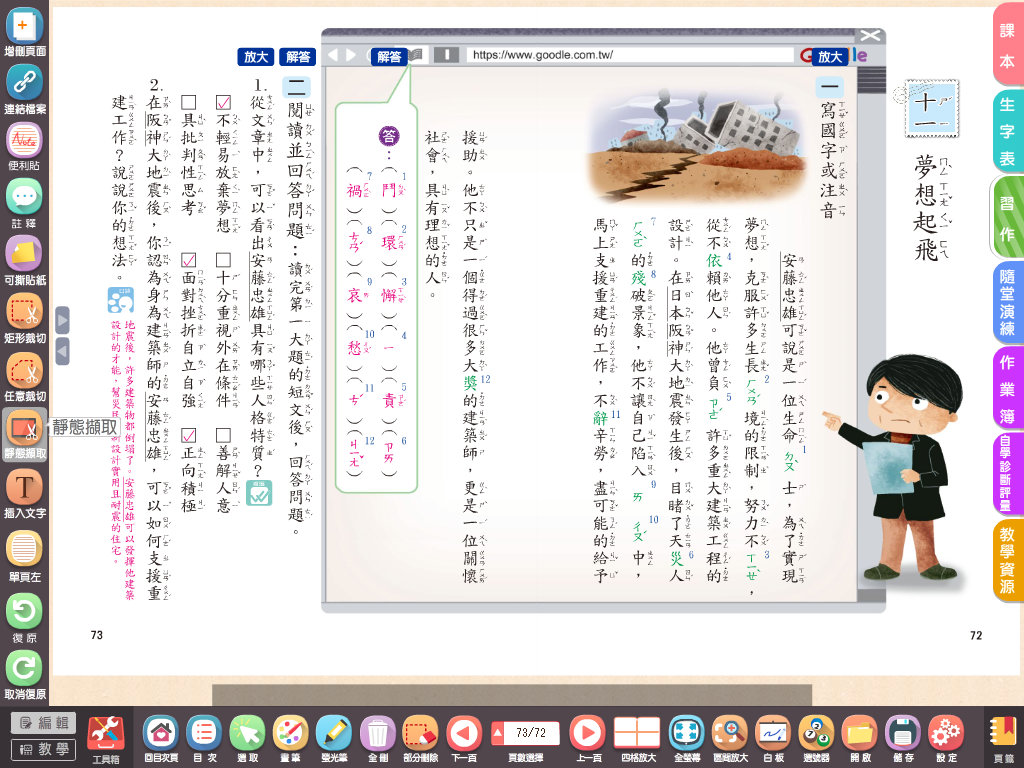Viewport: 1024px width, 768px height.
Task: Click the 儲存 save disk icon
Action: pos(903,739)
